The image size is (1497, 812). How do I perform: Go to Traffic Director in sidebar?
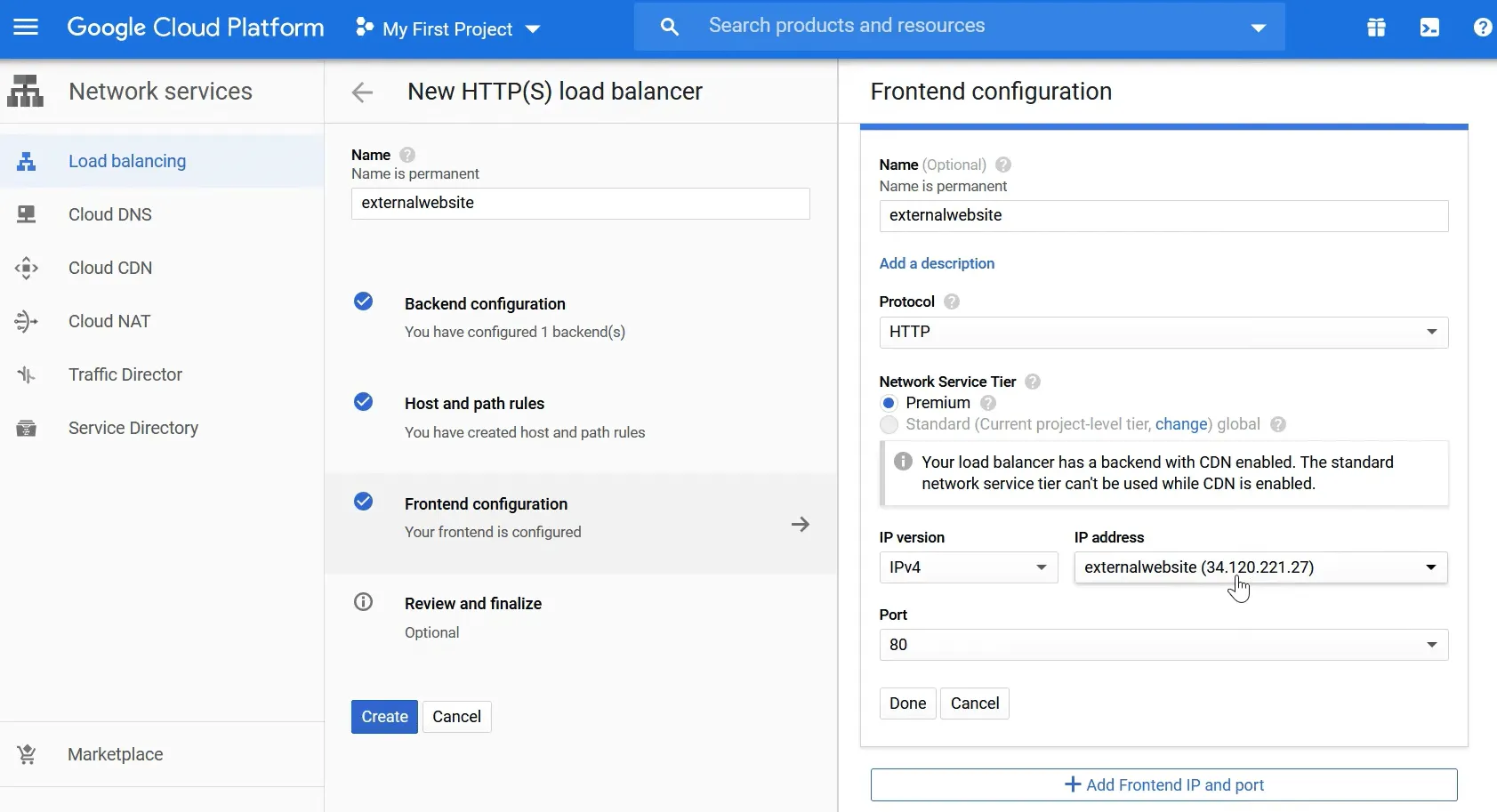125,374
